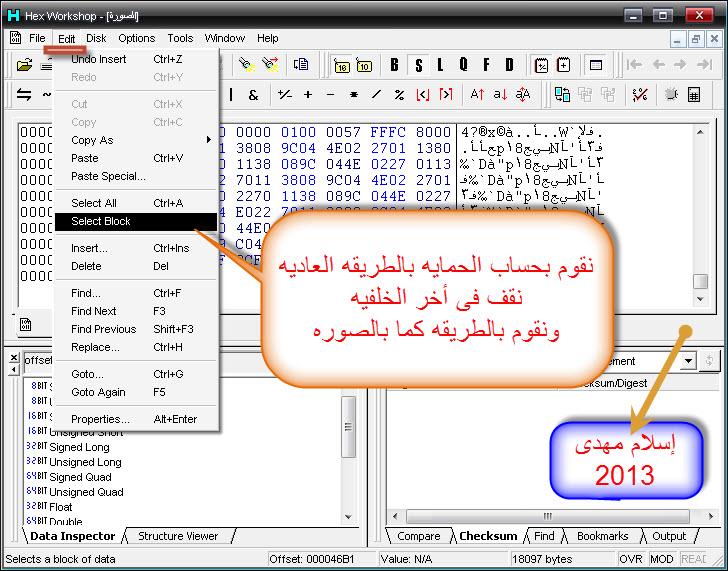Click the multiply operation icon

point(353,95)
